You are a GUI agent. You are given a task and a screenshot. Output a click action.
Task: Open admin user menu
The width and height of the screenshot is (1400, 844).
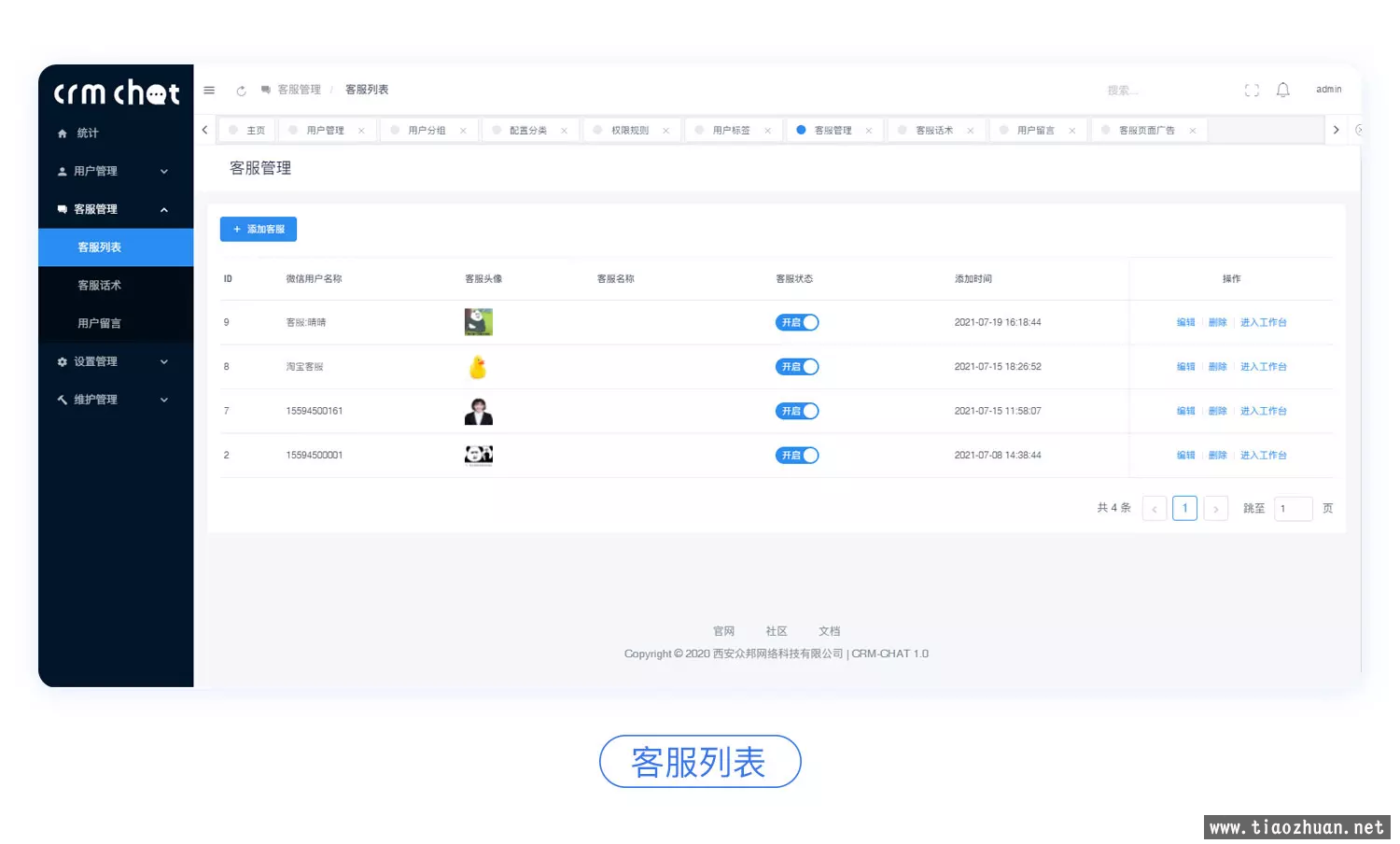[x=1328, y=90]
